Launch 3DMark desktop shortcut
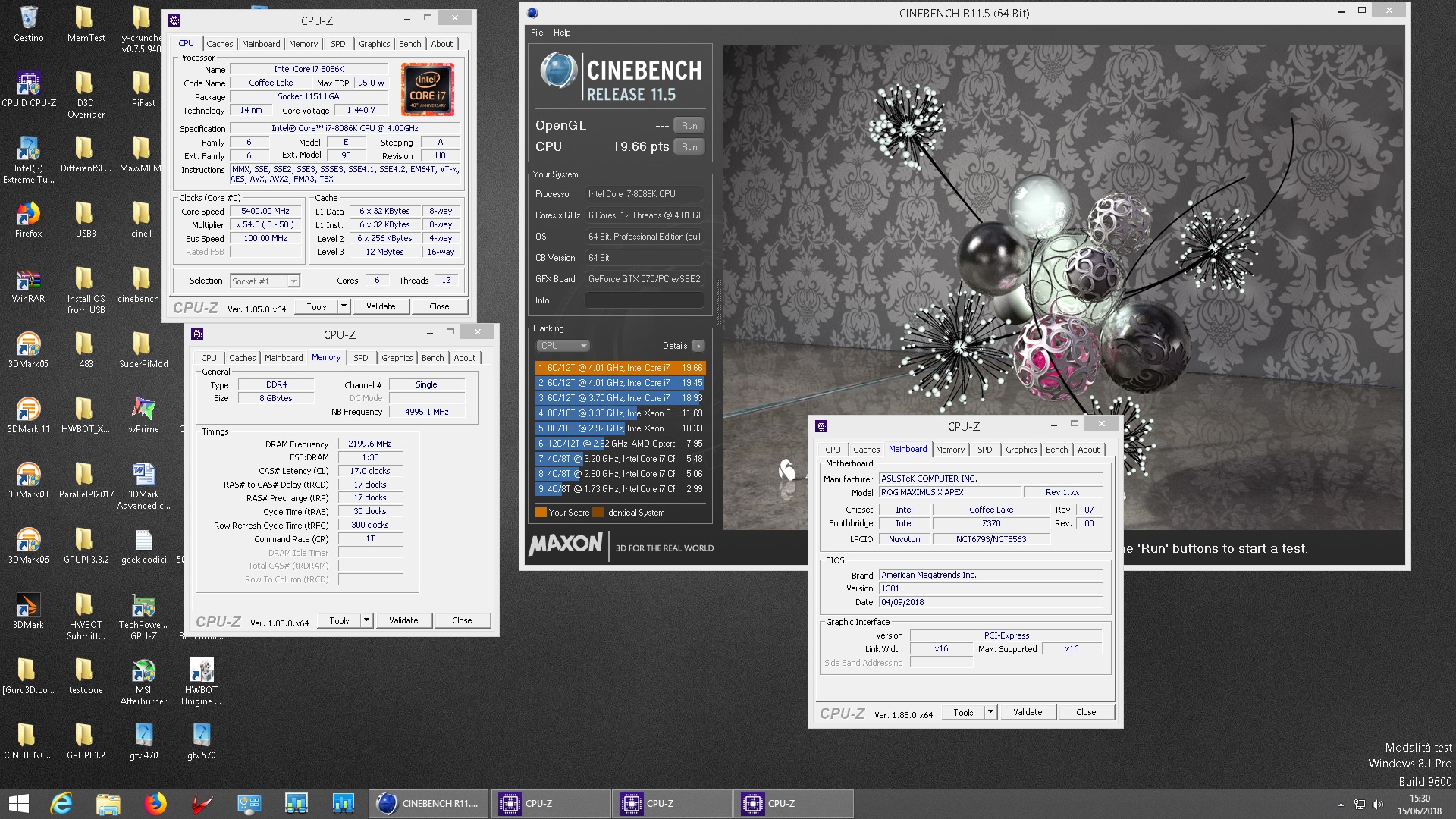The height and width of the screenshot is (819, 1456). click(28, 610)
